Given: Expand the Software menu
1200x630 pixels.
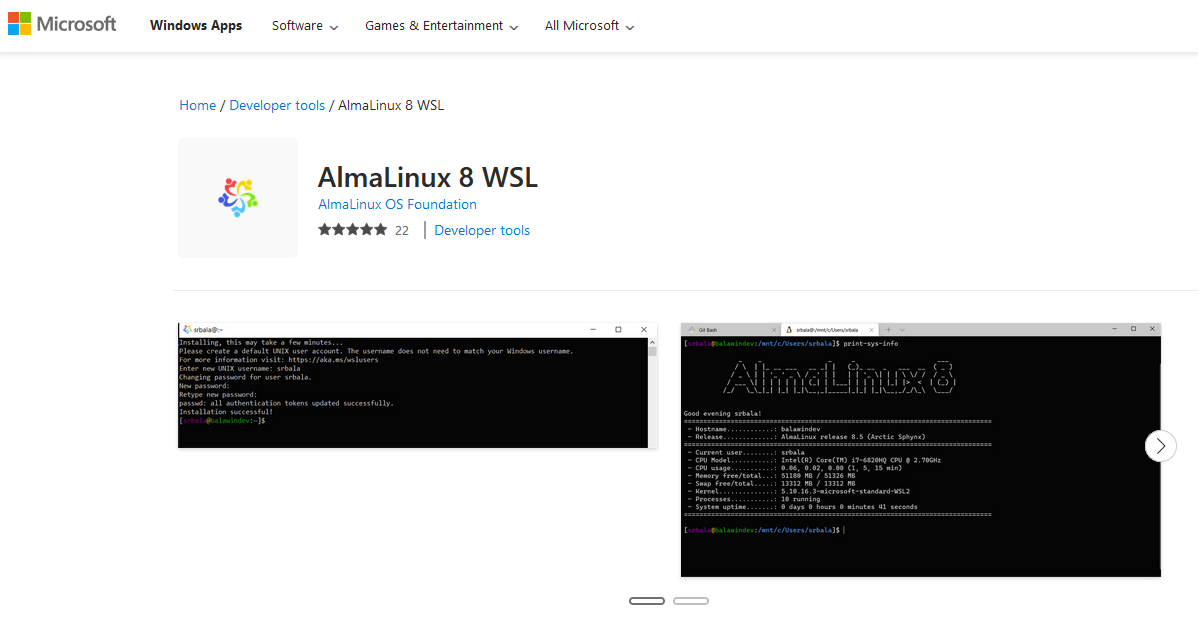Looking at the screenshot, I should click(305, 26).
